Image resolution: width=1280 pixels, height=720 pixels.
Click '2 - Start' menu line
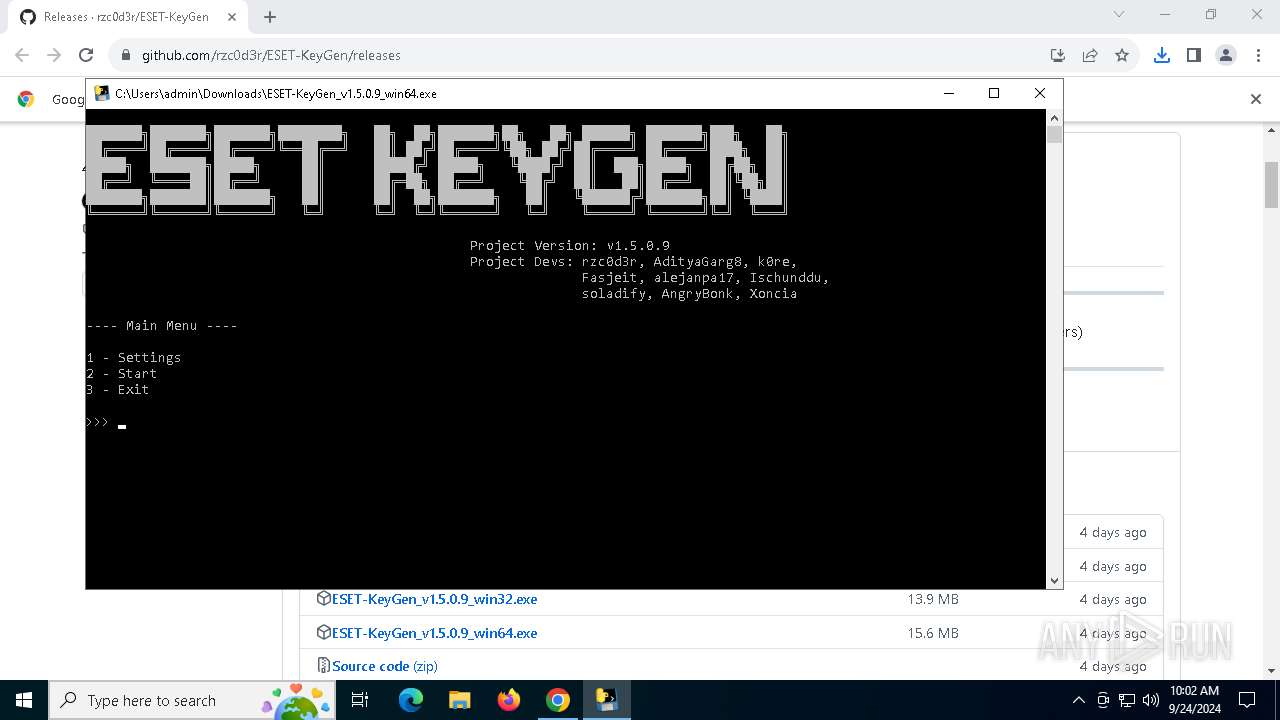(x=122, y=374)
